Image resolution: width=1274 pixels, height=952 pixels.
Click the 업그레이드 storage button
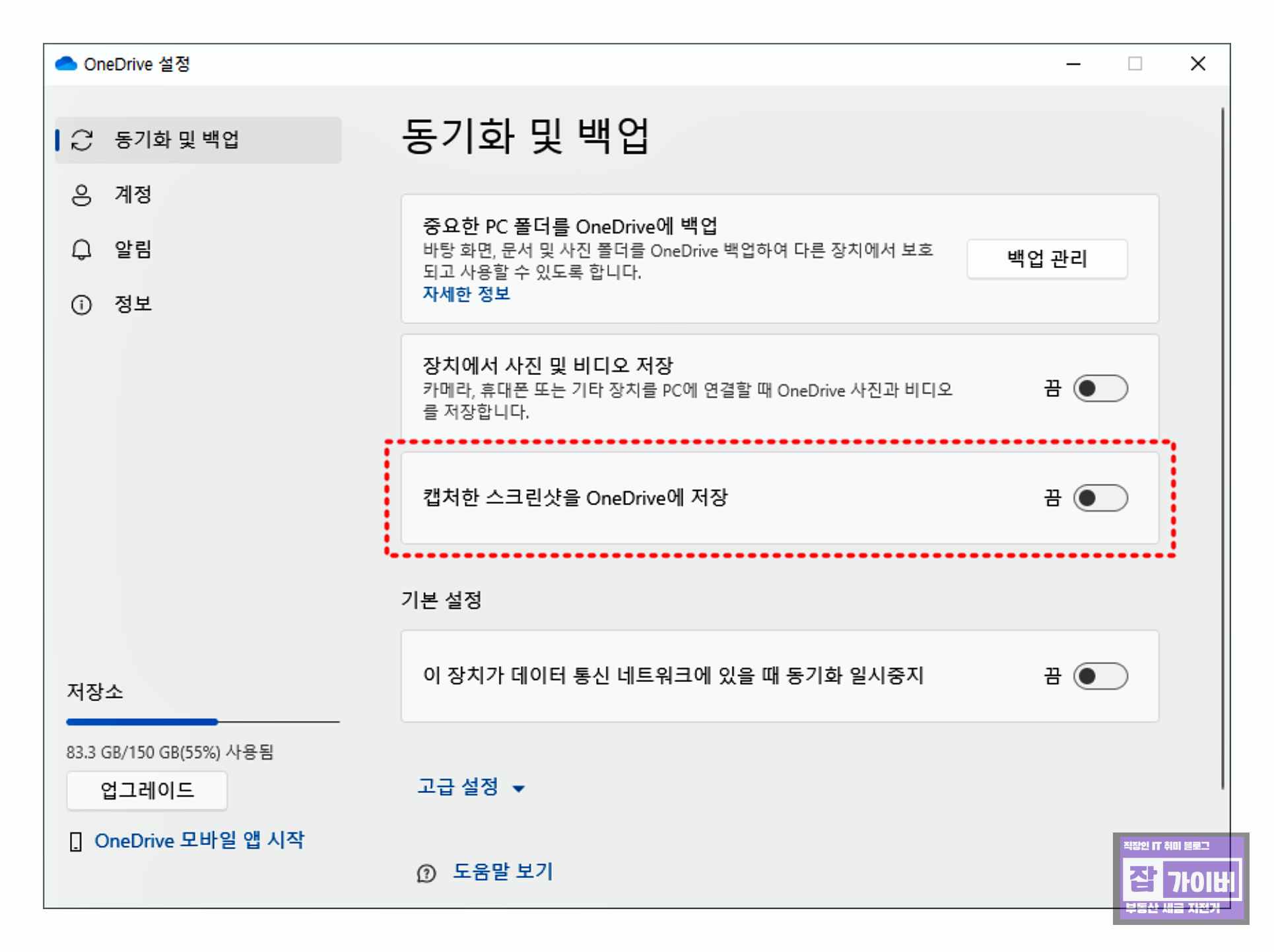pos(147,790)
